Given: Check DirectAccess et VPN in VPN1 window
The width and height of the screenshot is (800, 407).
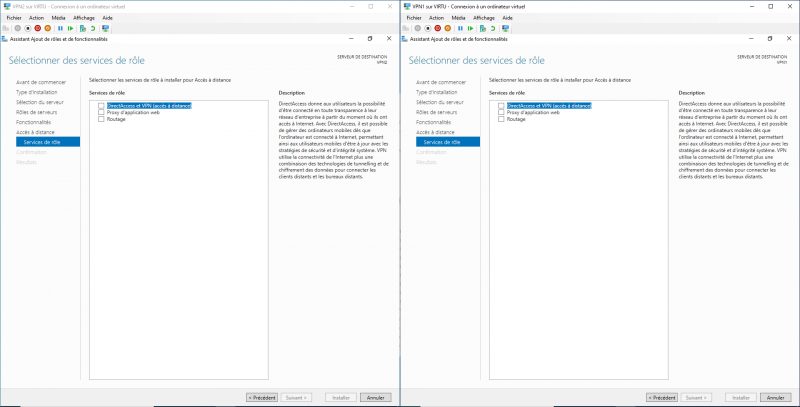Looking at the screenshot, I should [x=501, y=106].
